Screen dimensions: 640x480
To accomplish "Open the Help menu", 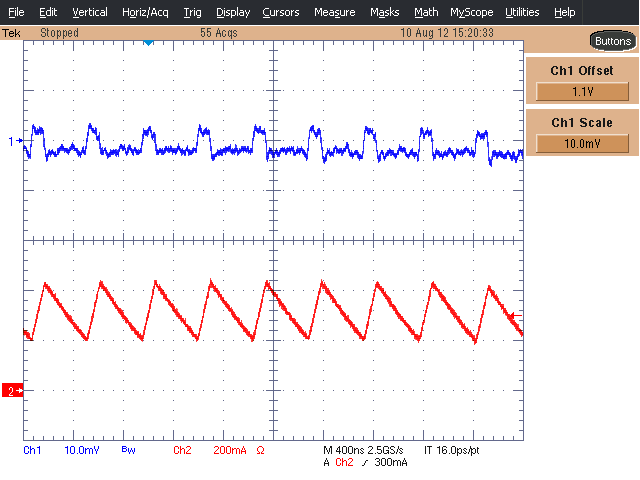I will 564,12.
